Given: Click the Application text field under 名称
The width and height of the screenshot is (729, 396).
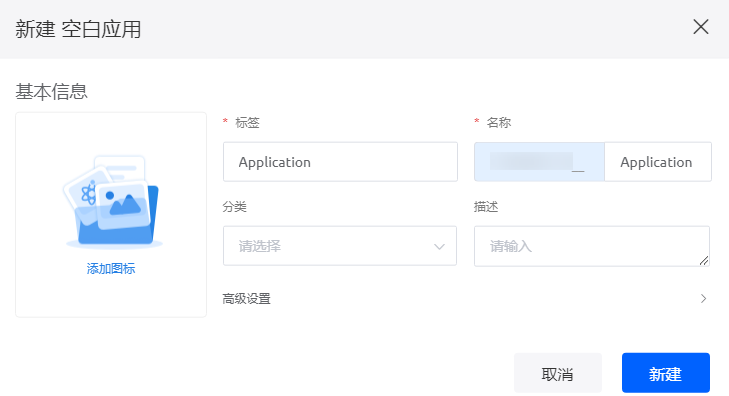Looking at the screenshot, I should click(658, 162).
